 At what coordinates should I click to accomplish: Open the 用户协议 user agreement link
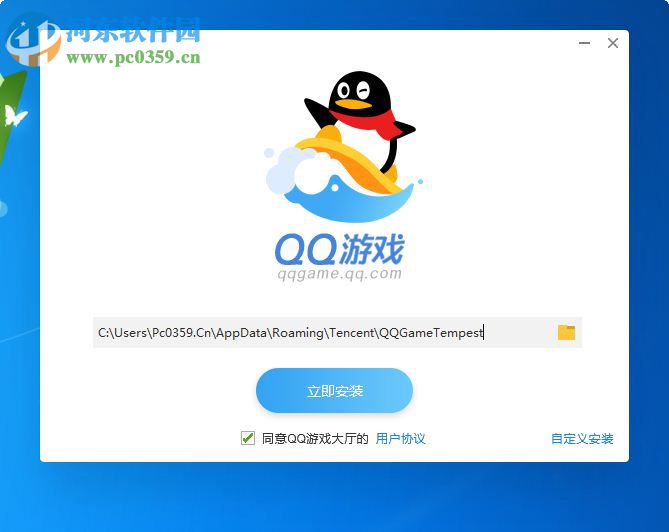[x=400, y=438]
